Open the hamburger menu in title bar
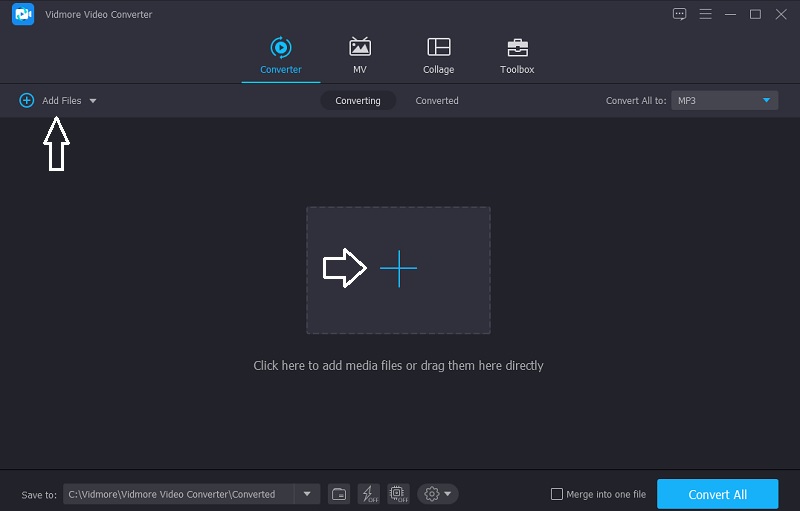Screen dimensions: 800x511 point(706,14)
